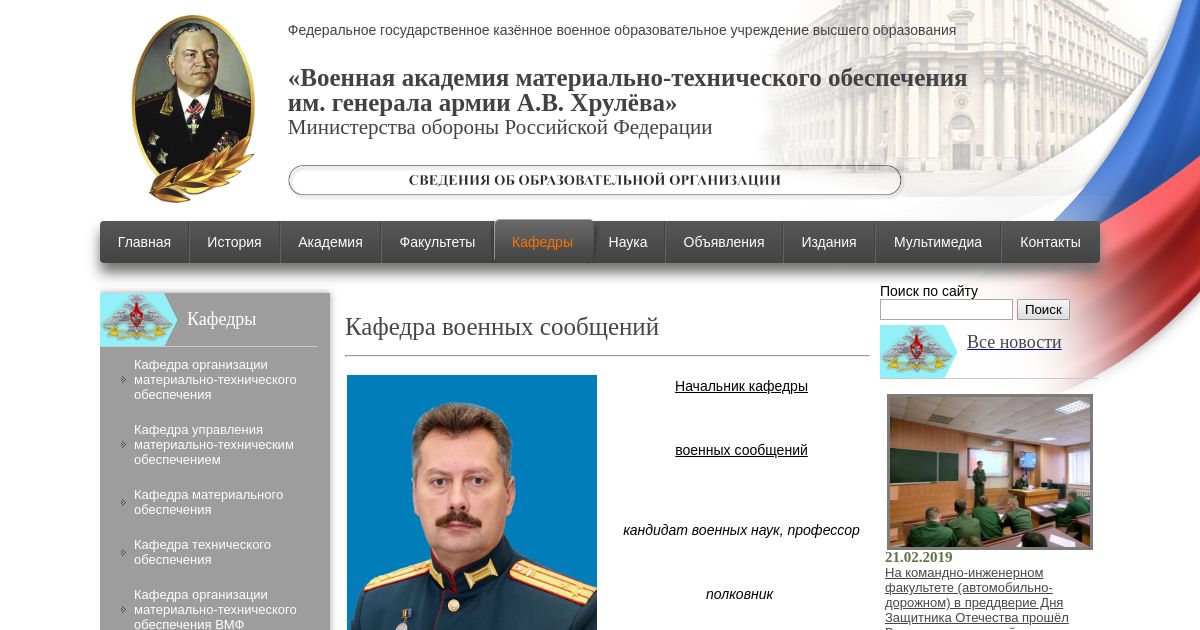Click the кандидат военных наук, профессор text

(x=741, y=530)
